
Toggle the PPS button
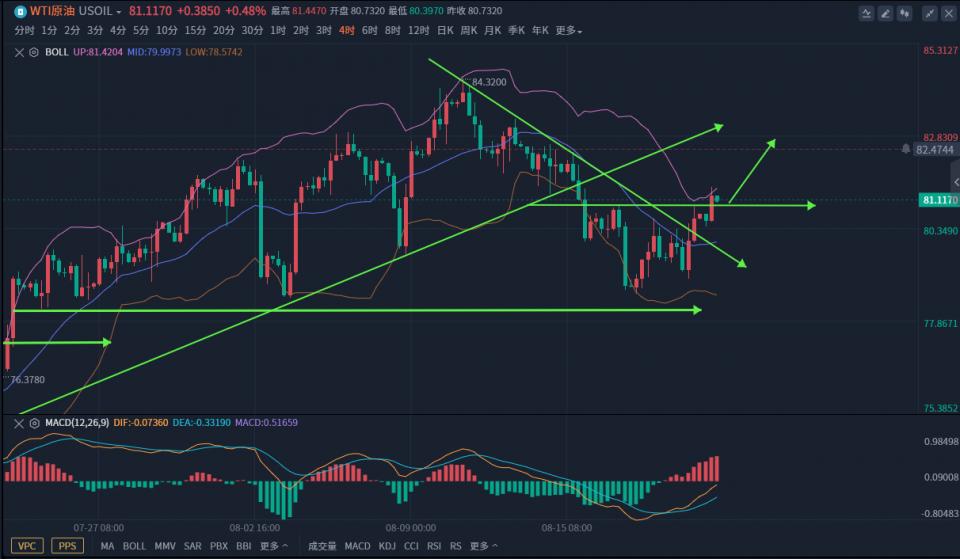(x=67, y=546)
